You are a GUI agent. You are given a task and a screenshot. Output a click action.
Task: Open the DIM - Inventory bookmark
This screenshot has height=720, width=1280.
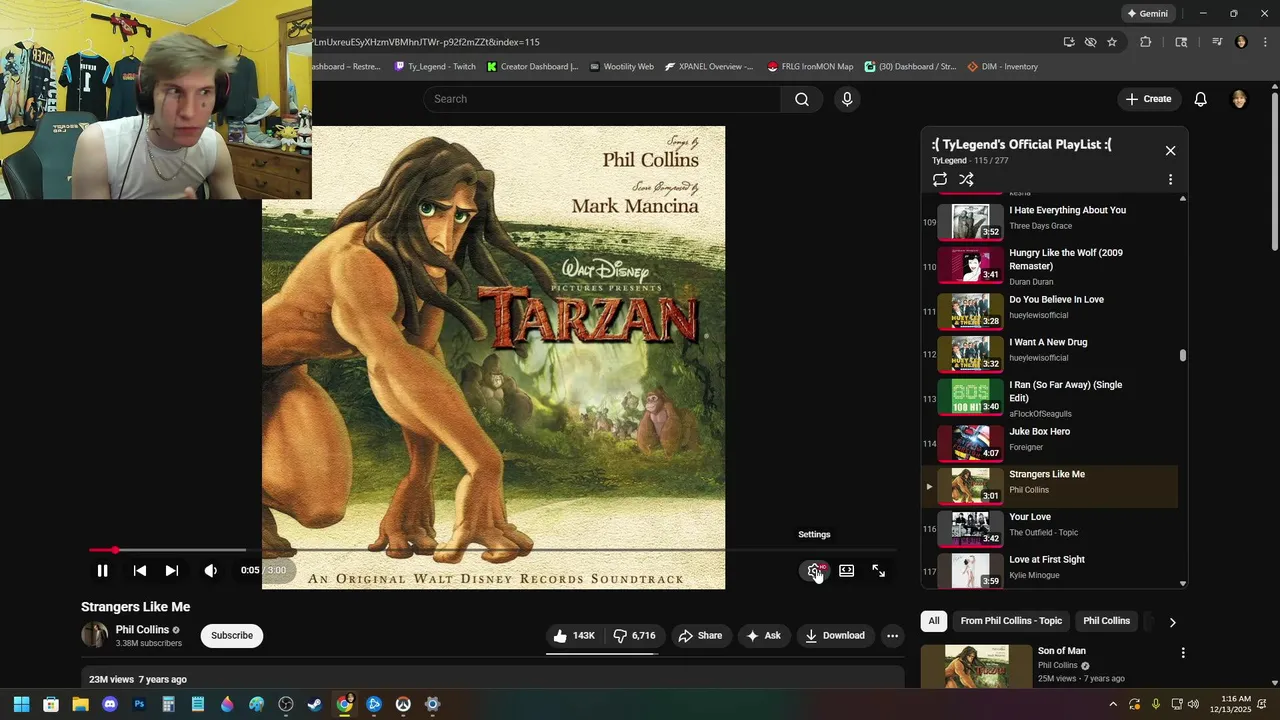pyautogui.click(x=1002, y=67)
